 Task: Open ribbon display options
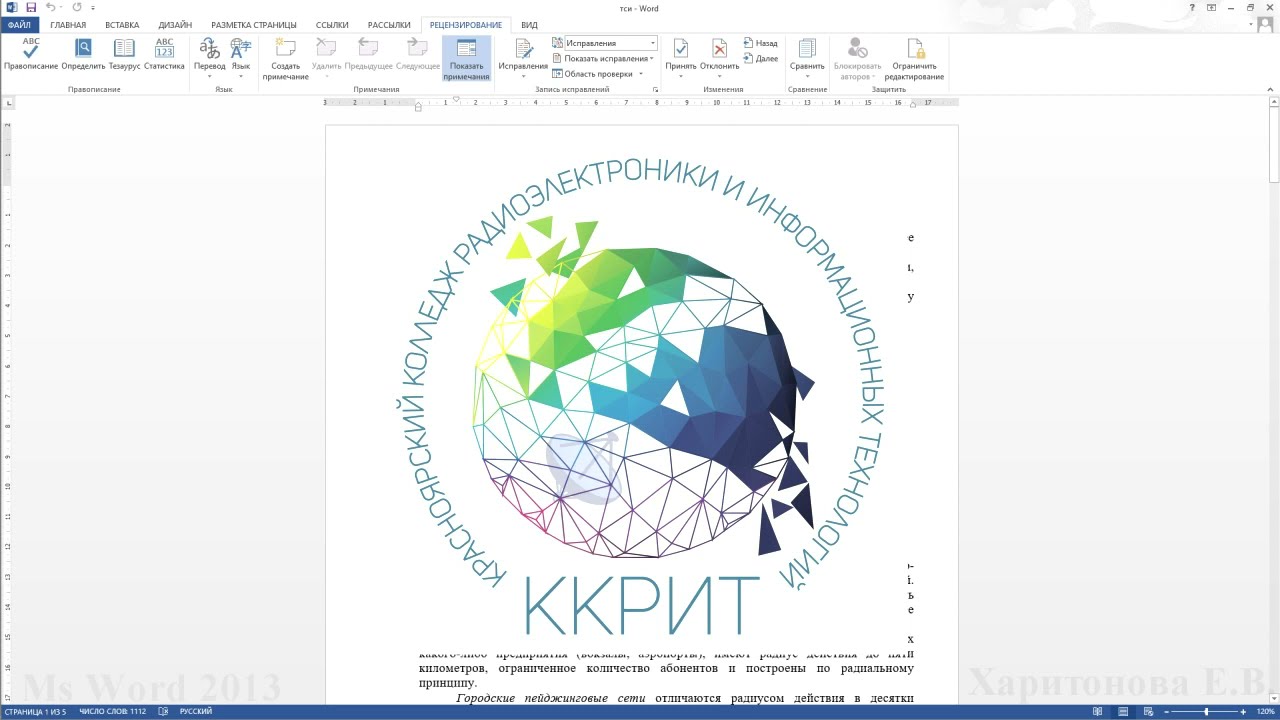click(1212, 7)
